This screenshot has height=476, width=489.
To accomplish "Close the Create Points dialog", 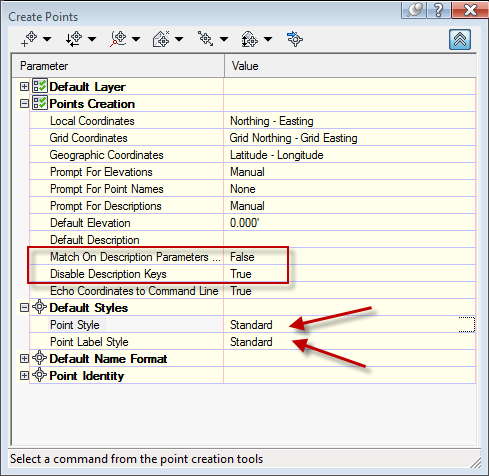I will pos(470,10).
